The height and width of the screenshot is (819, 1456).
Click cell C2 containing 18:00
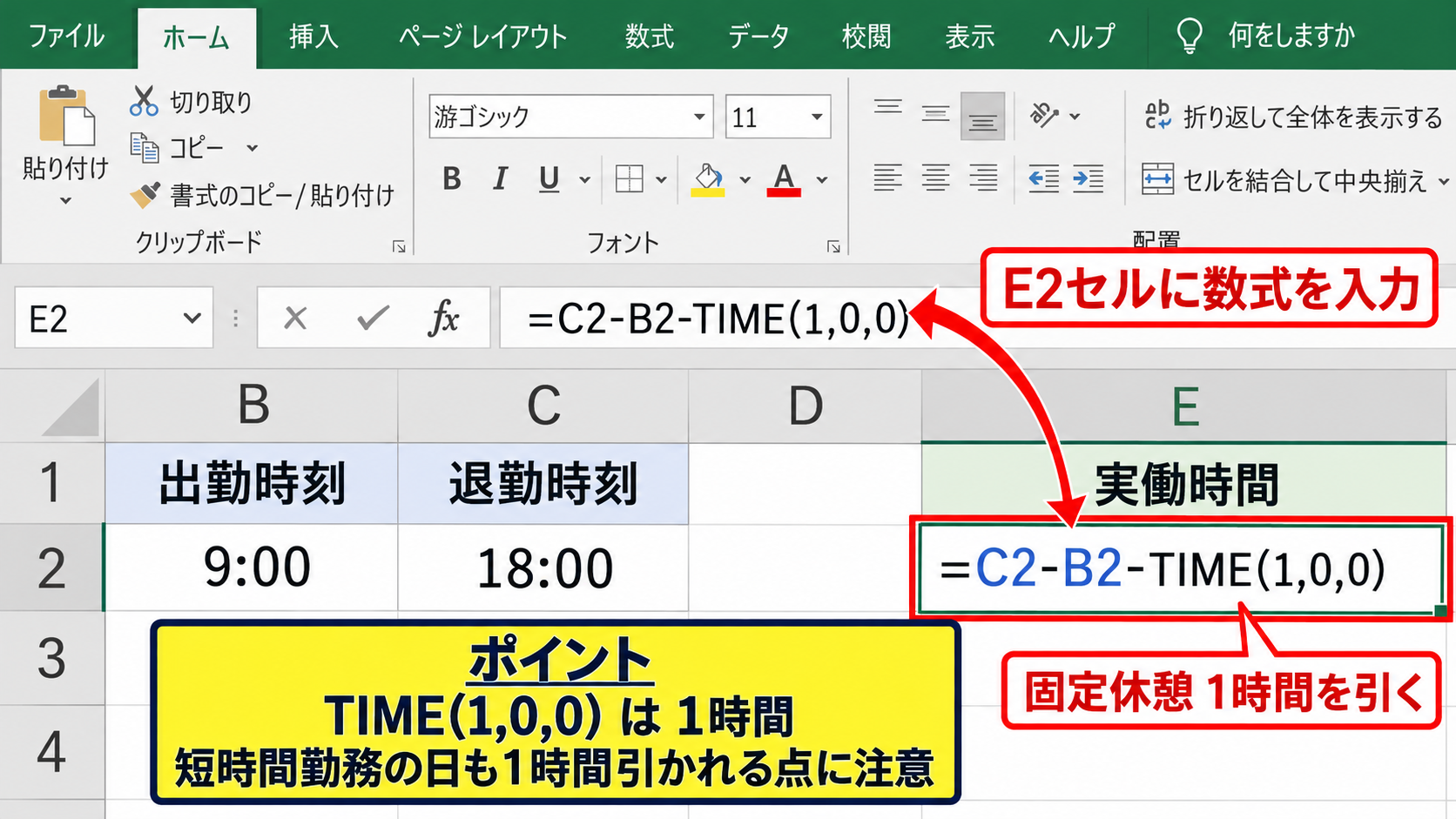pyautogui.click(x=543, y=567)
